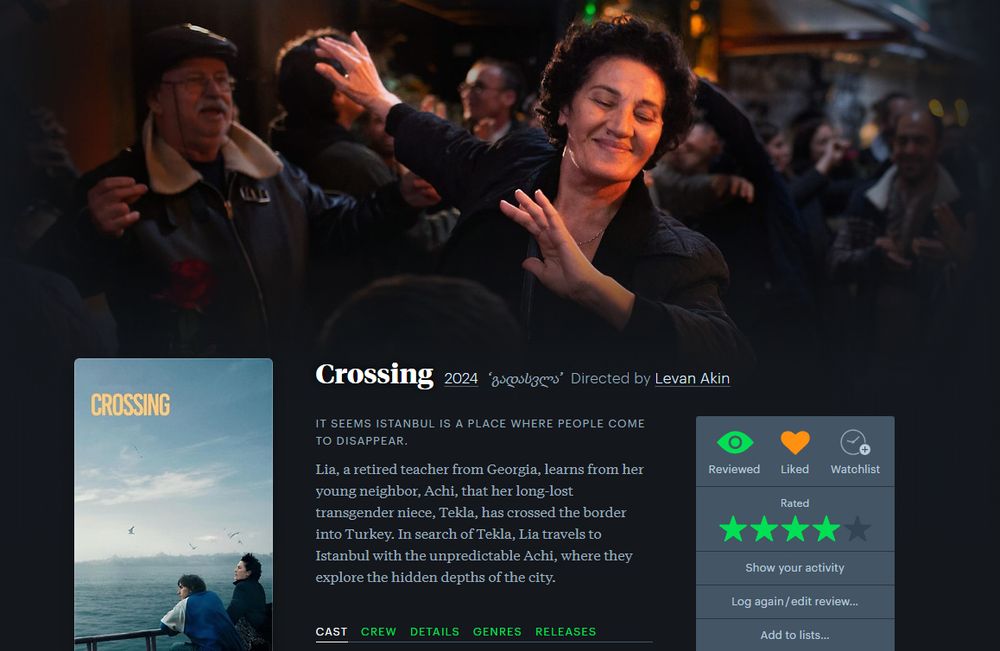Open the Genres tab
Screen dimensions: 1000x651
(497, 632)
